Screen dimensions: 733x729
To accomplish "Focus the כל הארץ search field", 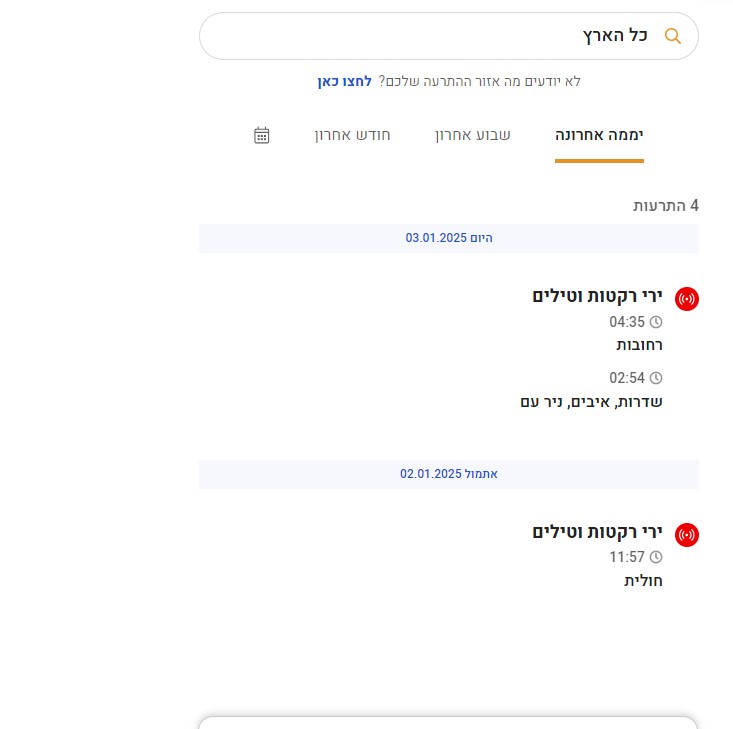I will click(x=430, y=36).
